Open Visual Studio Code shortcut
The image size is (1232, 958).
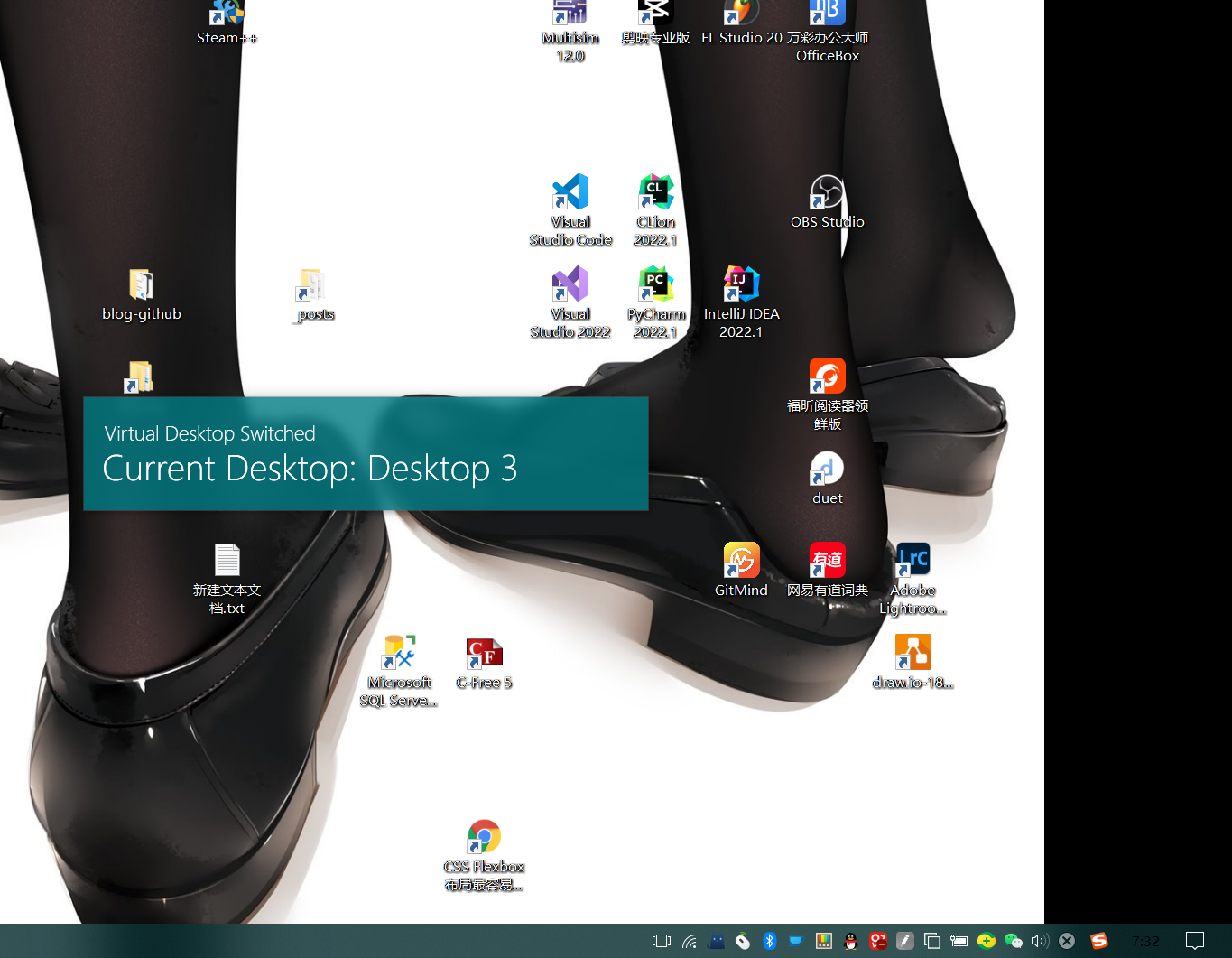click(x=570, y=210)
